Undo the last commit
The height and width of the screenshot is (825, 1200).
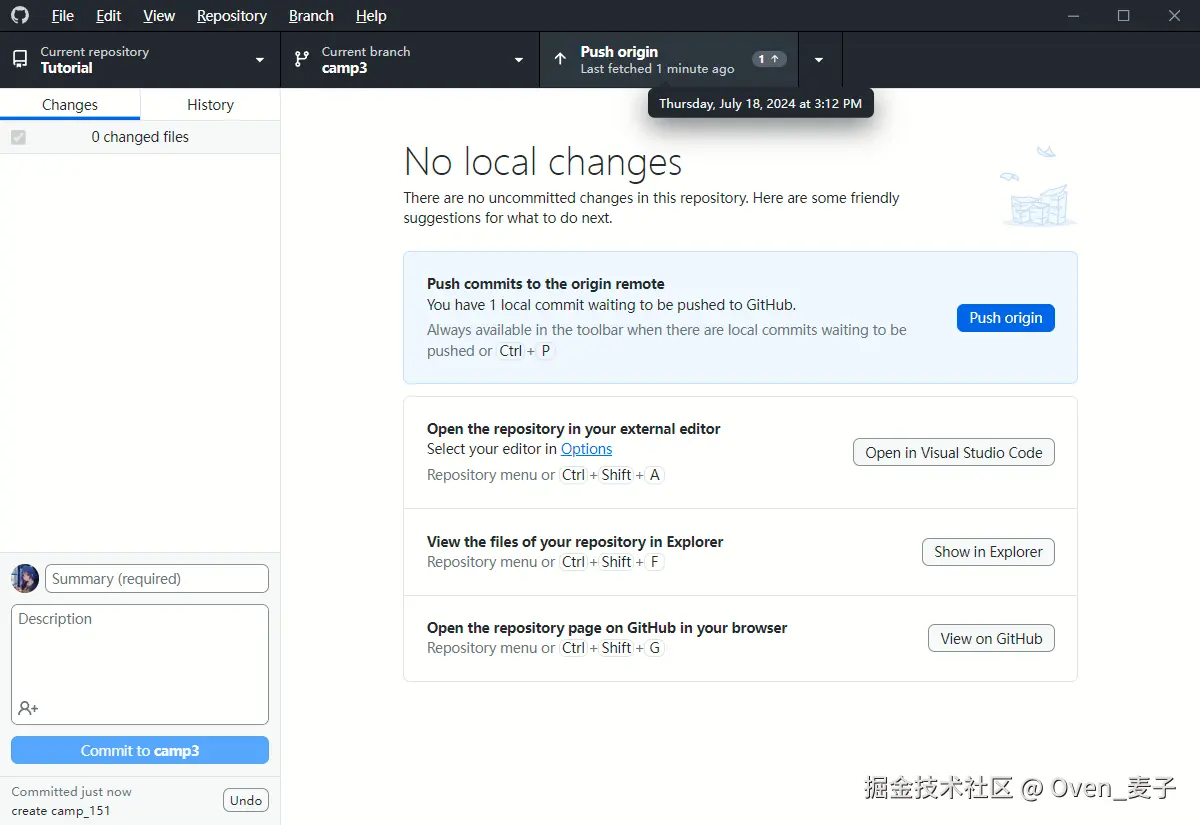pyautogui.click(x=246, y=800)
